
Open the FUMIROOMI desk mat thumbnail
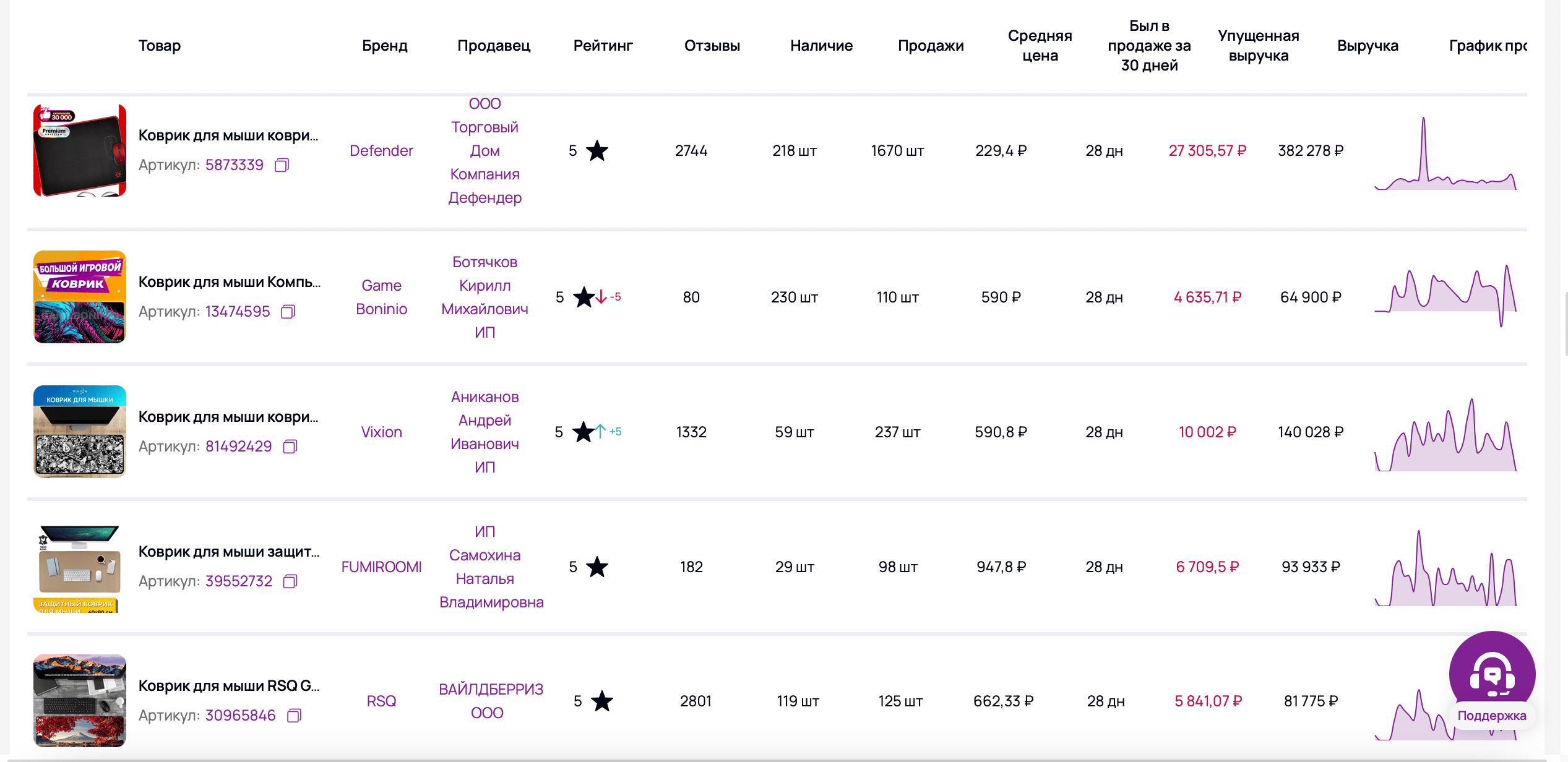(x=80, y=567)
